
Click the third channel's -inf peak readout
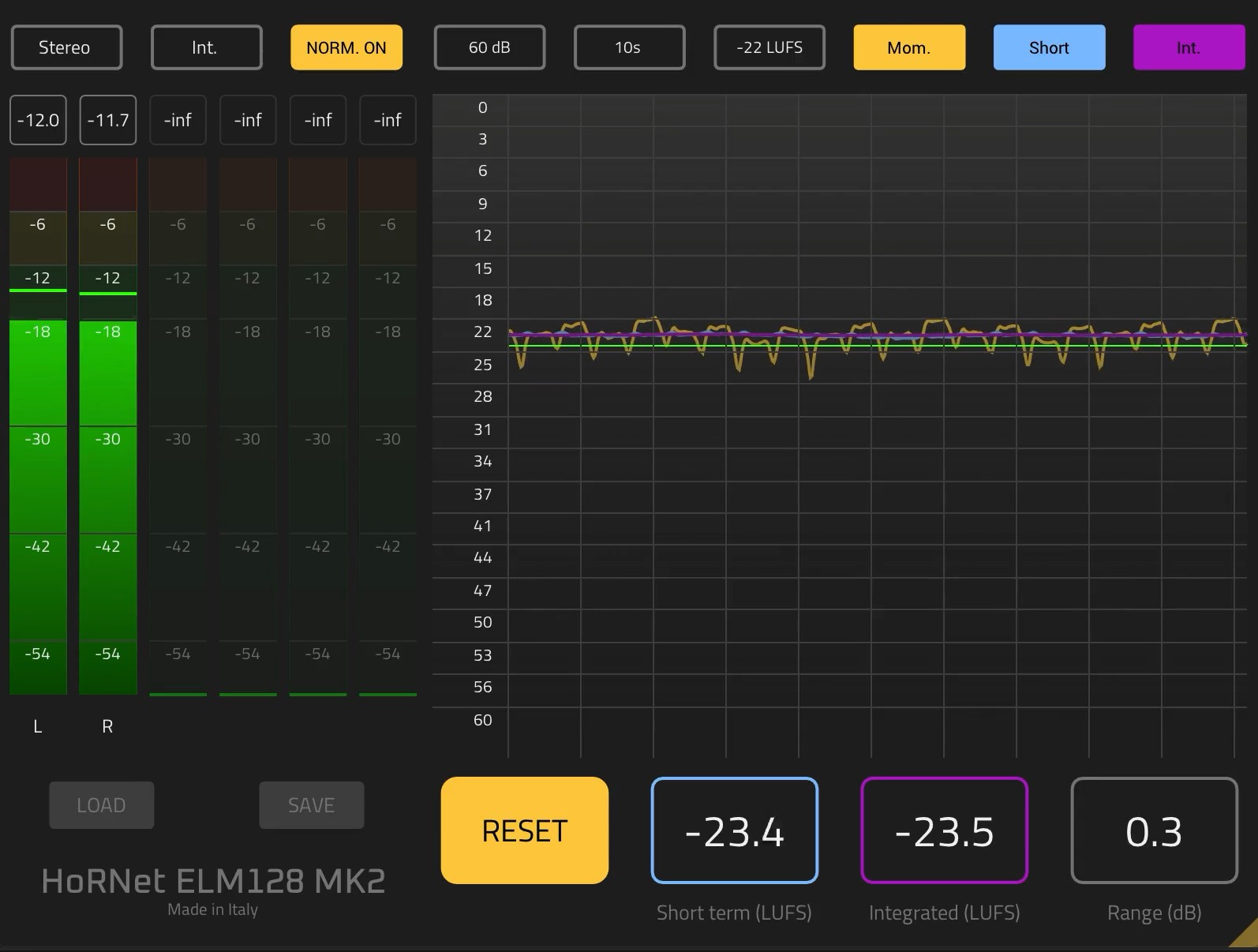coord(178,120)
